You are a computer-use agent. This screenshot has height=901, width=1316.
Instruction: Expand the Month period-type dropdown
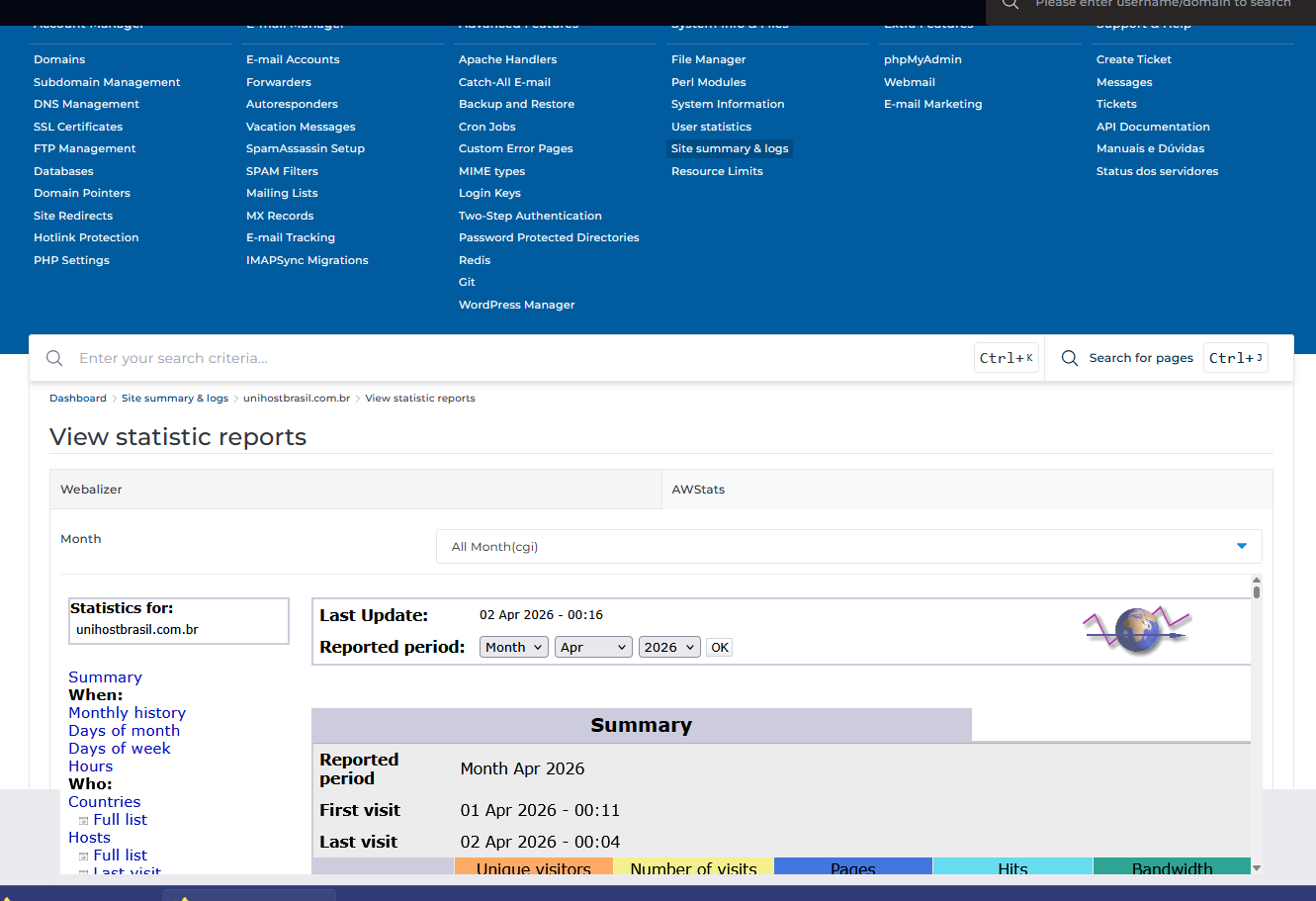514,647
